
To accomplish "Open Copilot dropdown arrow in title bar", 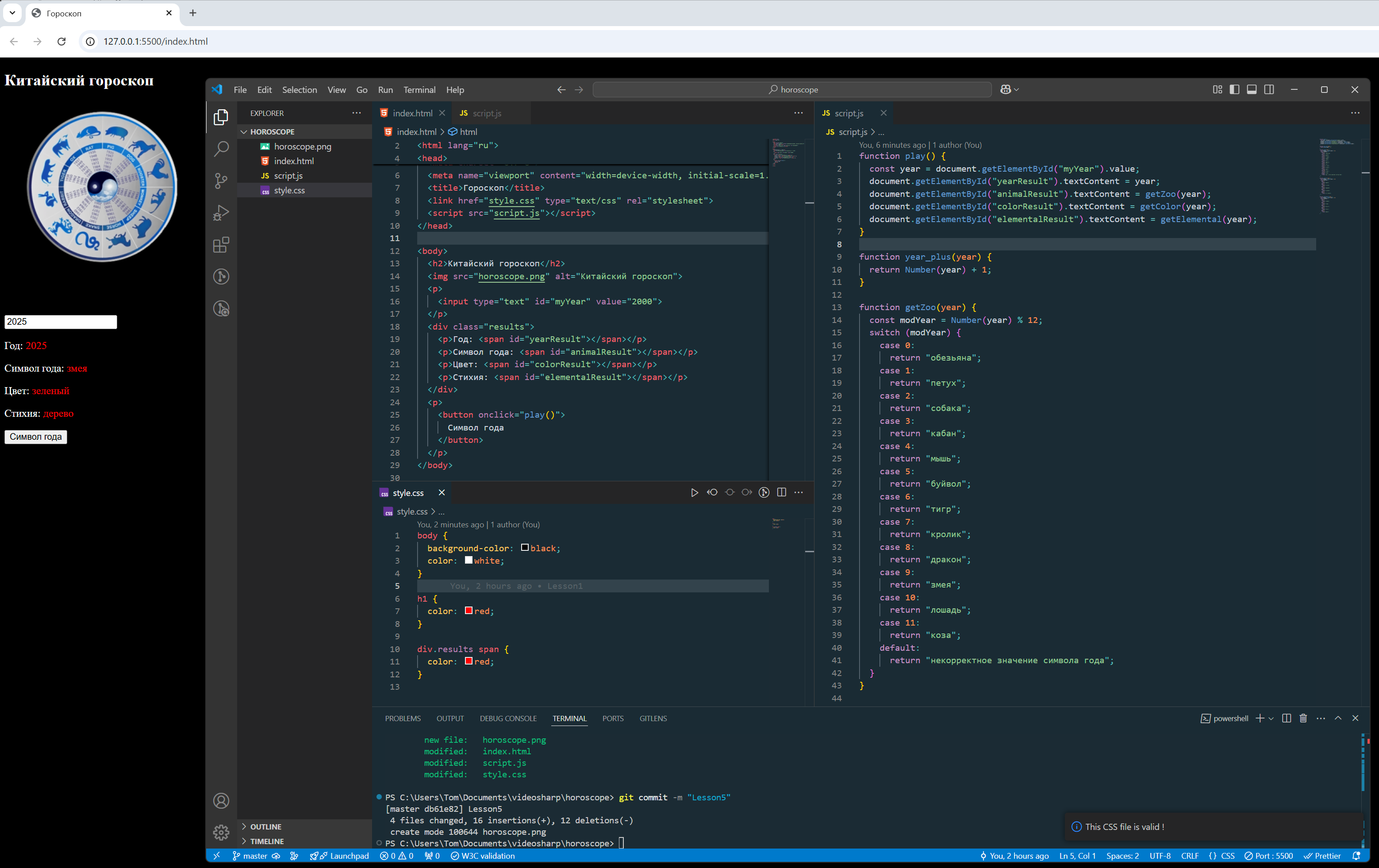I will pyautogui.click(x=1017, y=90).
